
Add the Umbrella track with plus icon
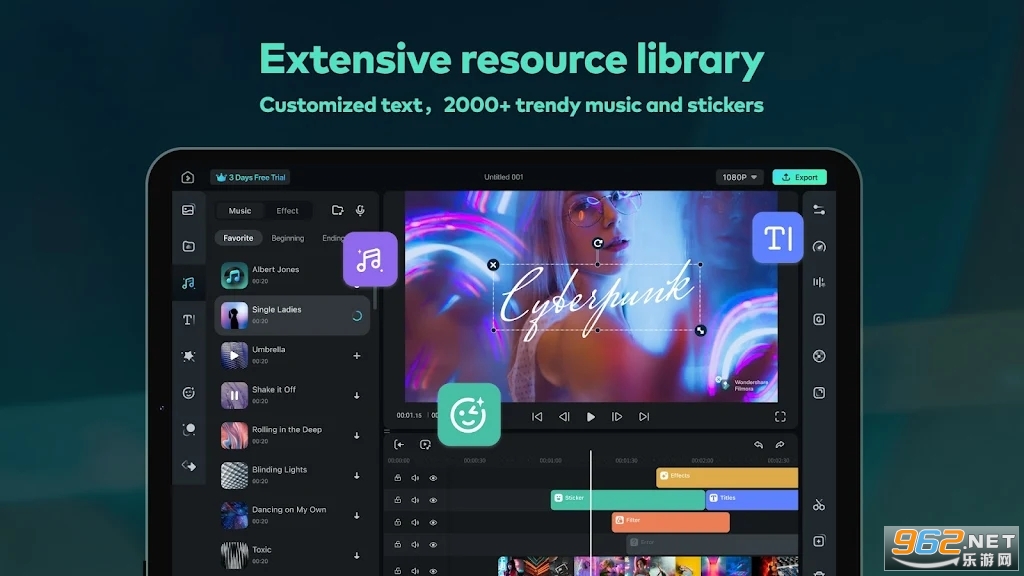(x=357, y=356)
